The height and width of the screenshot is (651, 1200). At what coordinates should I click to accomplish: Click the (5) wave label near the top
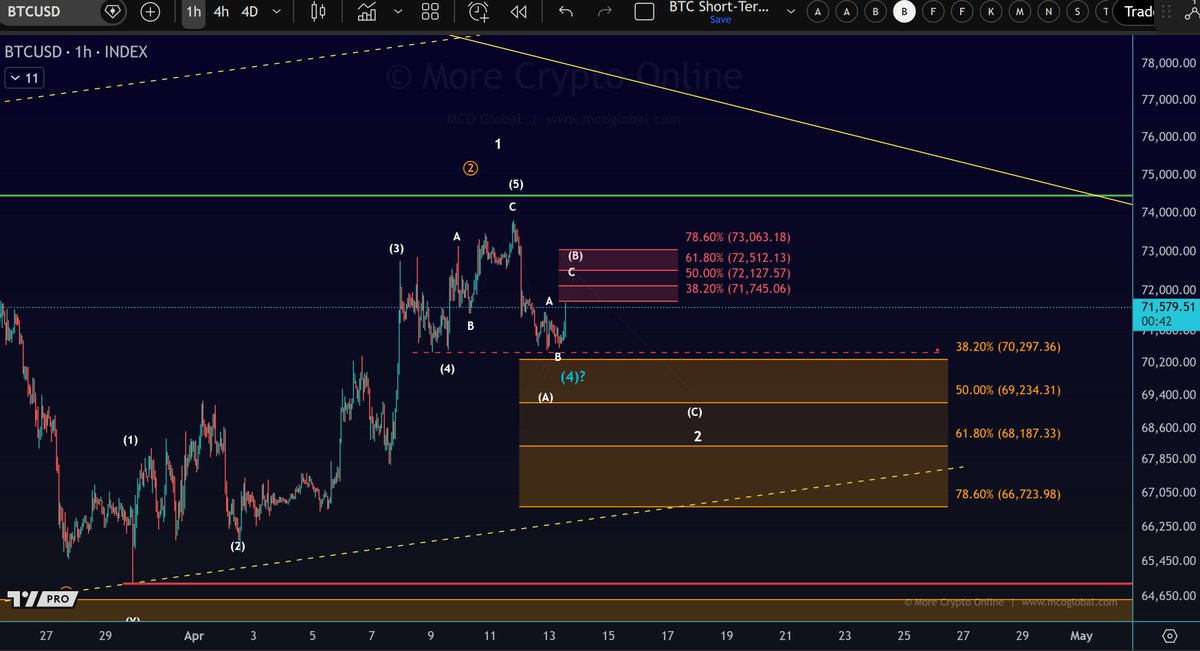tap(515, 185)
